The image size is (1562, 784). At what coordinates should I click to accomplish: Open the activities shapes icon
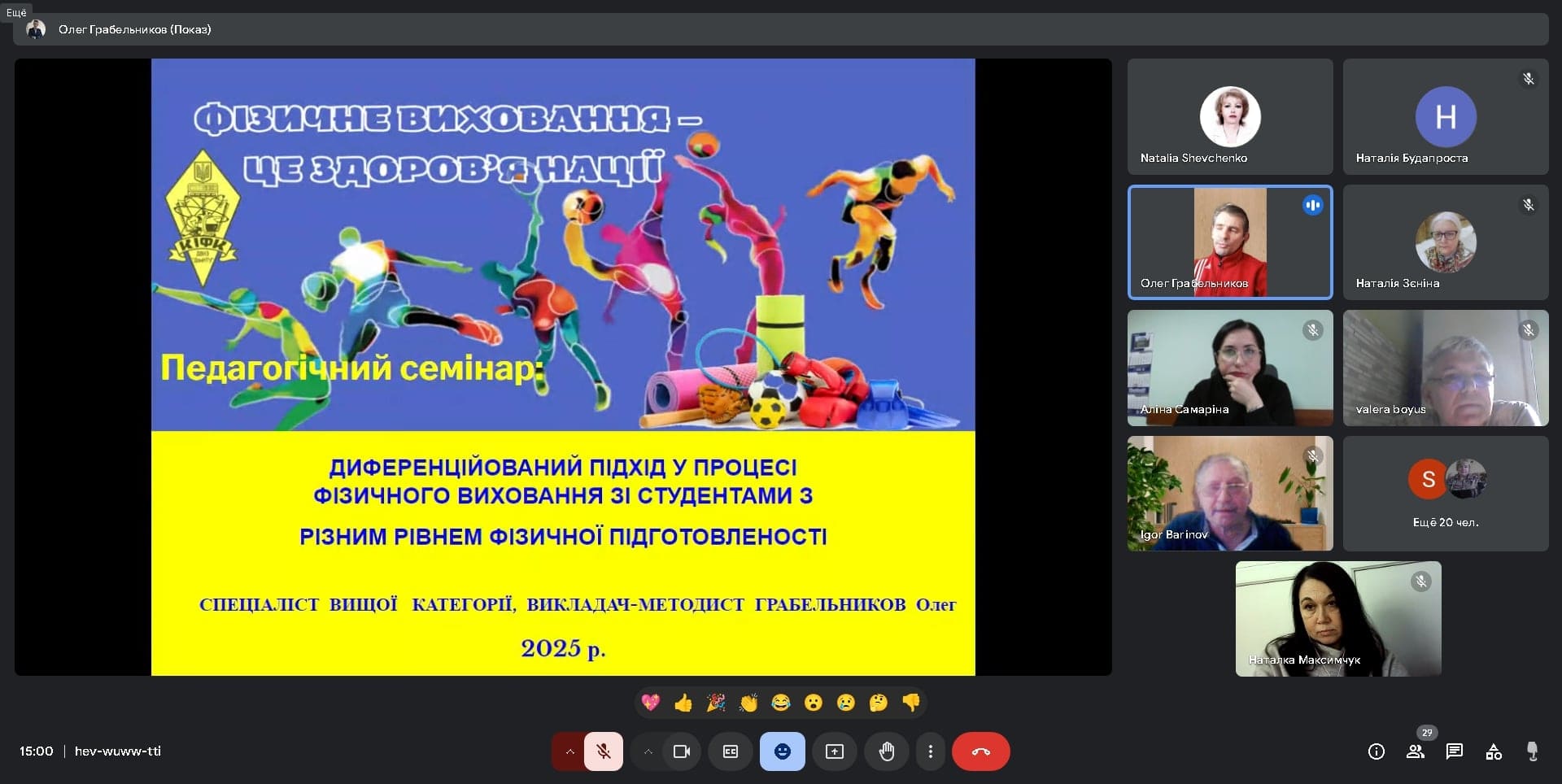(1494, 751)
